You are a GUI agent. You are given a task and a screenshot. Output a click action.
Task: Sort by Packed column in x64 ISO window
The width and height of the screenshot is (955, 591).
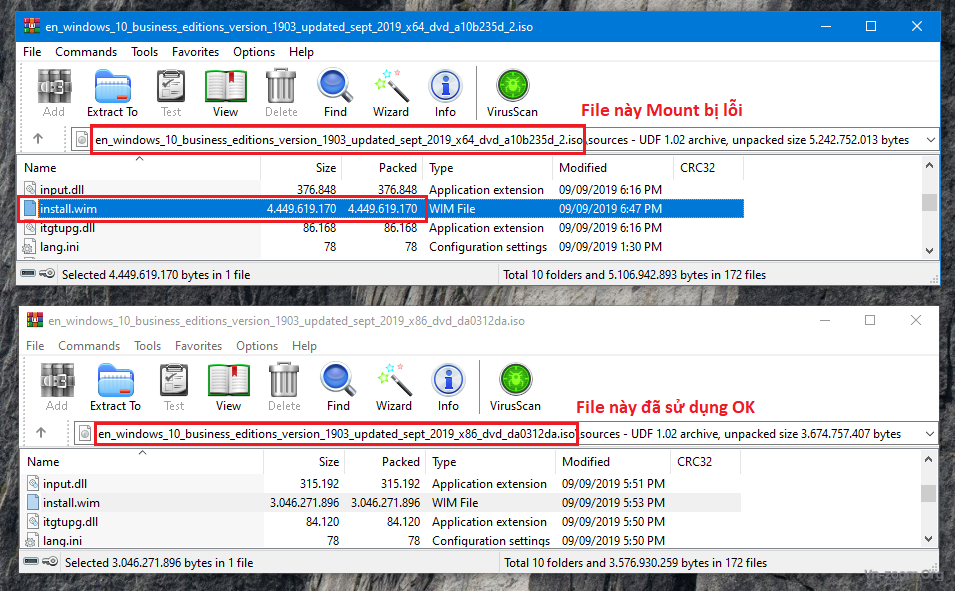[x=382, y=168]
